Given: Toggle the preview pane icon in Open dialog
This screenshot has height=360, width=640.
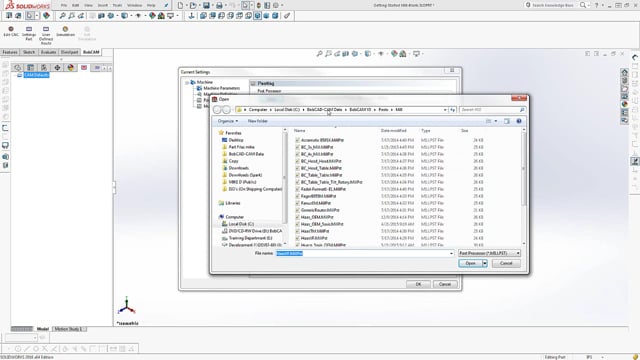Looking at the screenshot, I should click(507, 121).
